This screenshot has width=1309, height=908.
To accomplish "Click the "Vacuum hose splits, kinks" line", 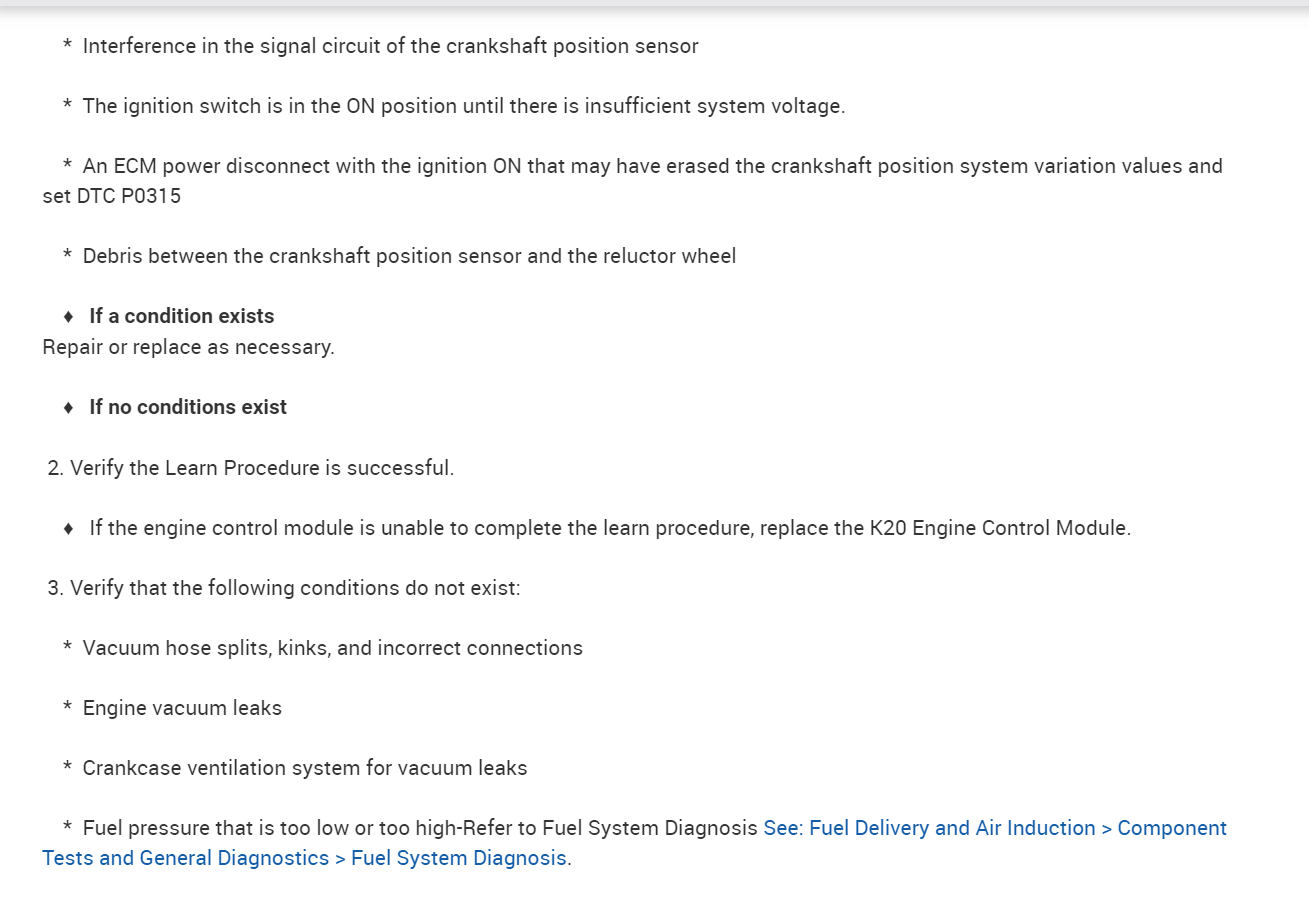I will 332,648.
